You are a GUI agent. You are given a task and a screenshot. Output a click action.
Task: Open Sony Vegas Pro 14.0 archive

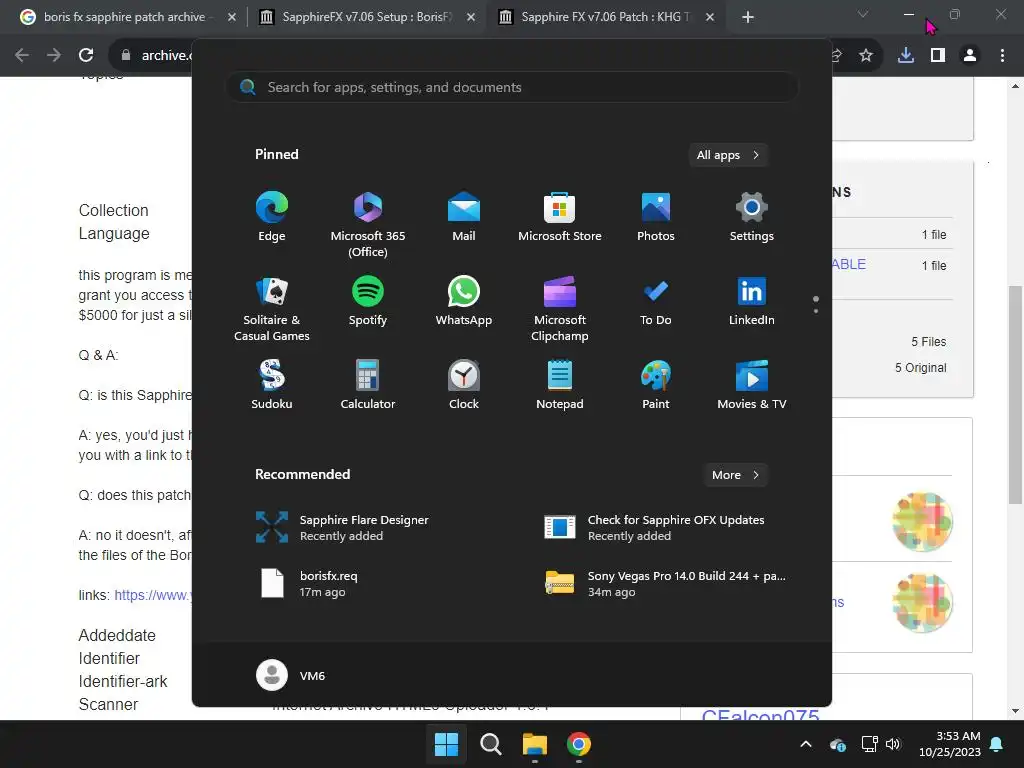667,584
